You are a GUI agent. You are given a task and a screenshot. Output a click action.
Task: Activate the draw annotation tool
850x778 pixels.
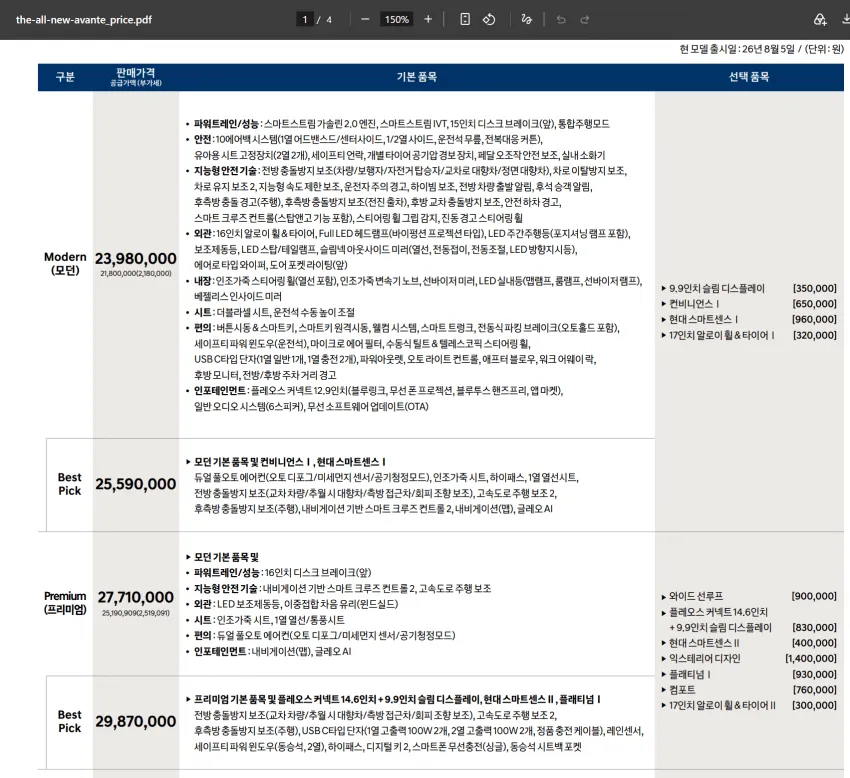(526, 20)
